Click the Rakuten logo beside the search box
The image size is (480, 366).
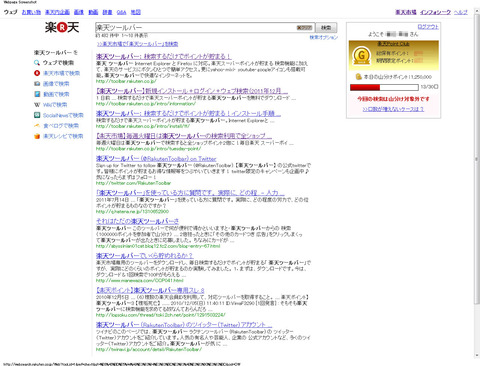[62, 27]
